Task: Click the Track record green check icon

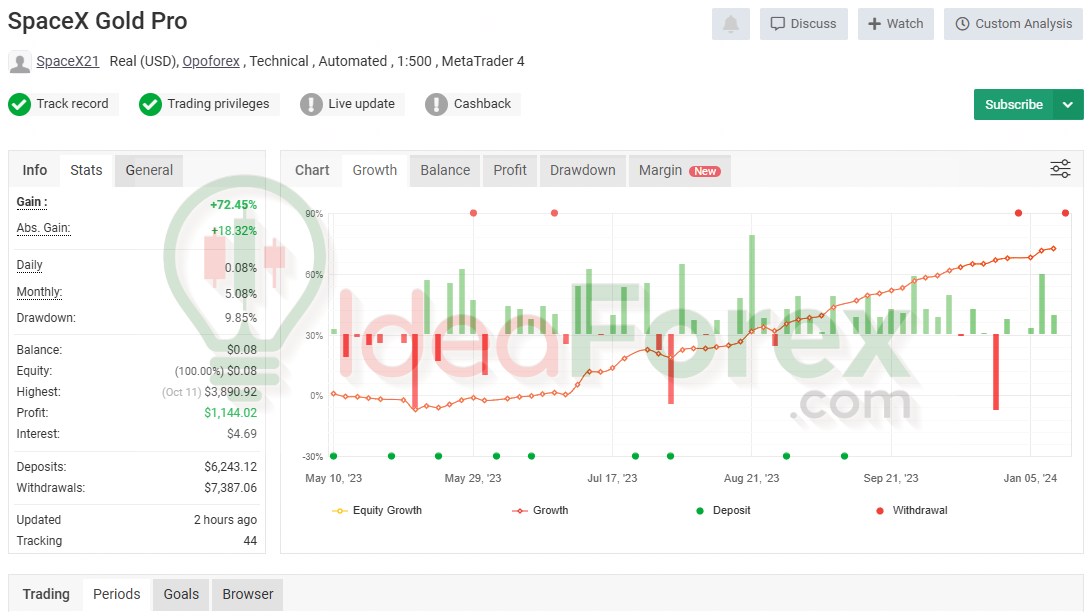Action: coord(20,104)
